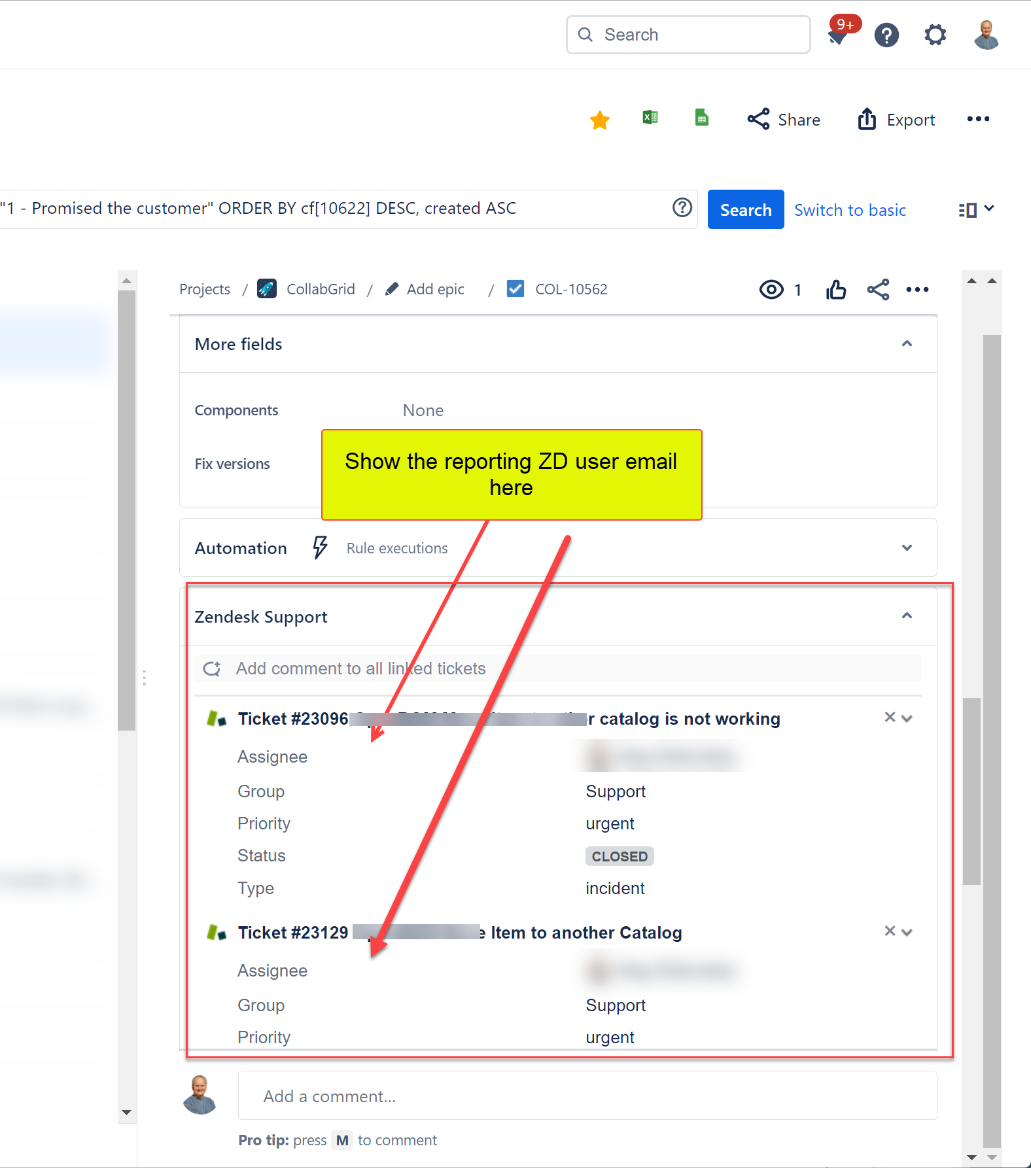Viewport: 1031px width, 1176px height.
Task: Open the help question mark menu
Action: (886, 35)
